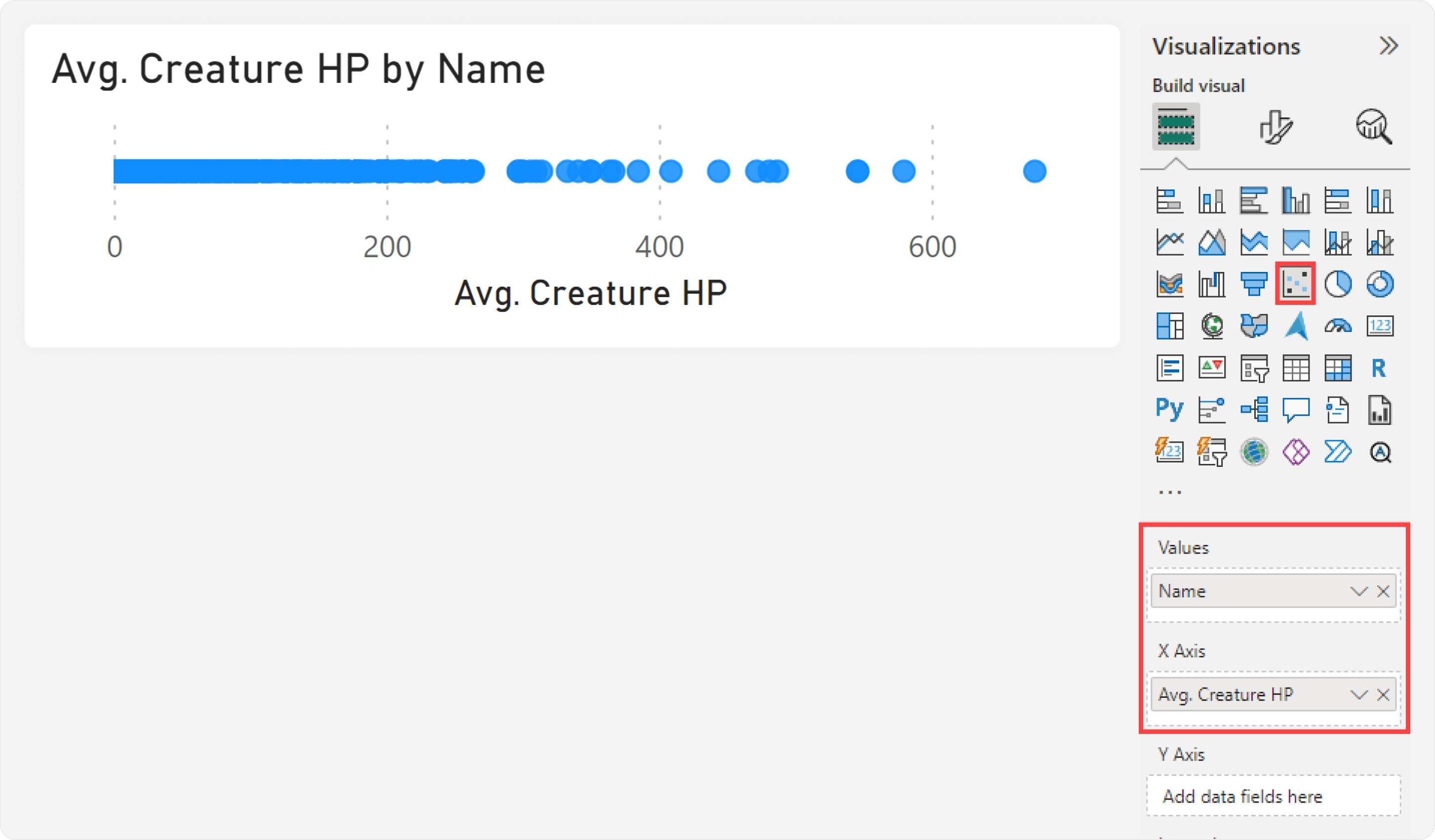Switch to the Format visual tab

click(1276, 126)
